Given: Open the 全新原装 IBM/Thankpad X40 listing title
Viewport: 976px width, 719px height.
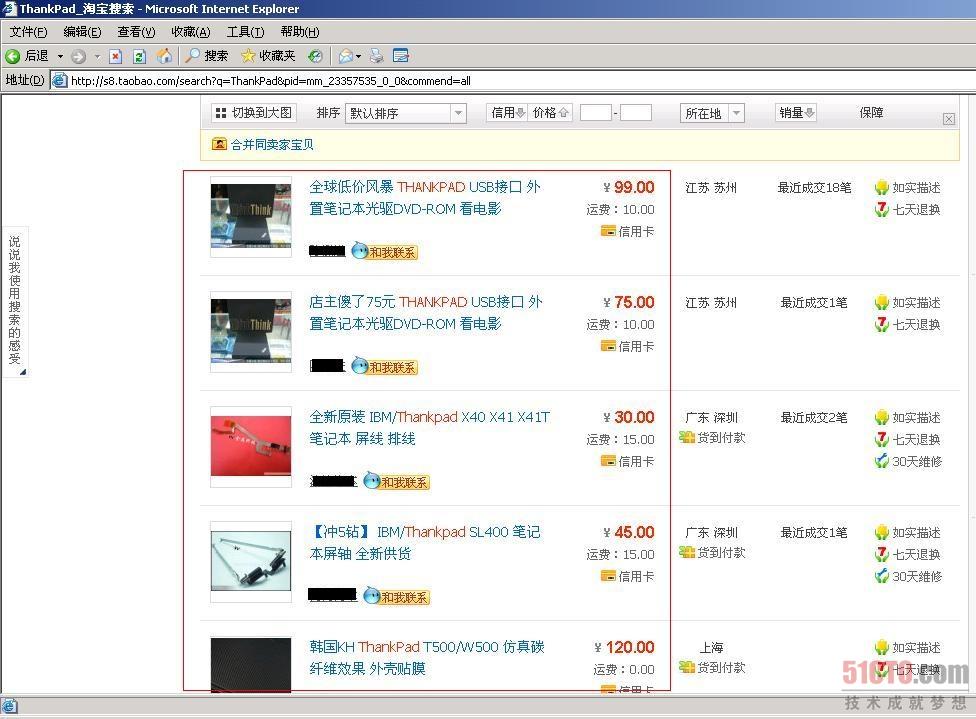Looking at the screenshot, I should (429, 428).
